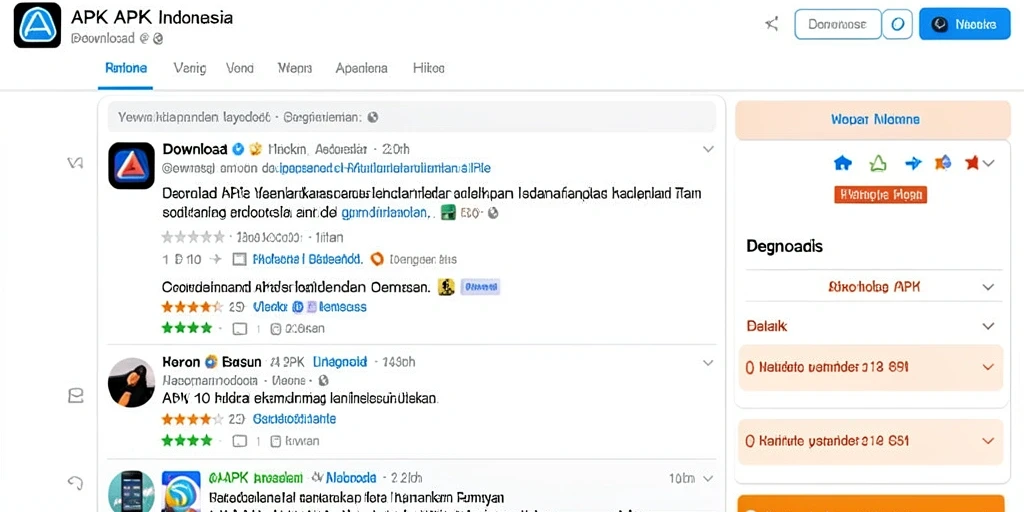Screen dimensions: 1024x512
Task: Click the left sidebar undo arrow icon
Action: (x=75, y=483)
